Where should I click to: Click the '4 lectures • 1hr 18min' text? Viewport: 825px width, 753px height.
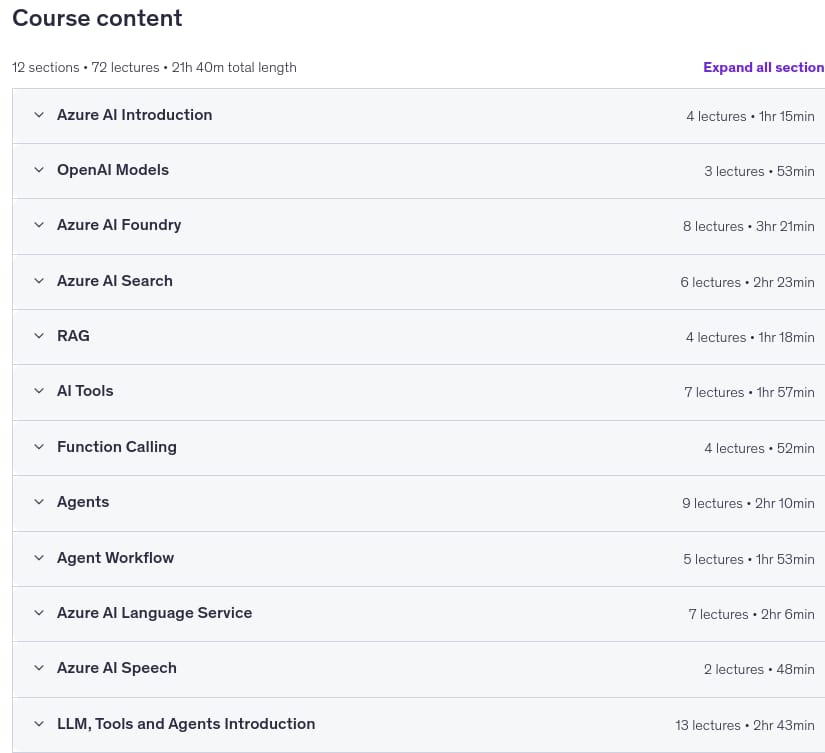(x=750, y=337)
